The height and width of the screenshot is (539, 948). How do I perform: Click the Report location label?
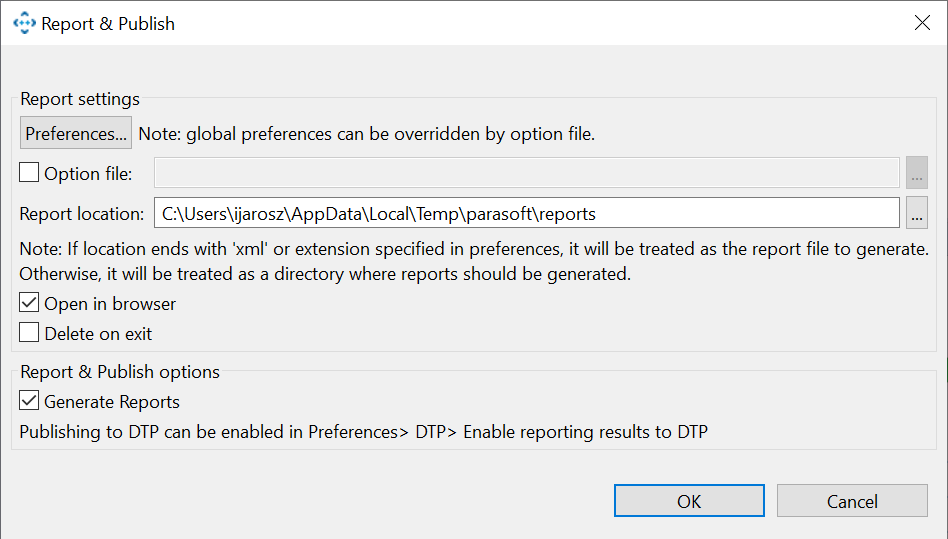[x=82, y=214]
